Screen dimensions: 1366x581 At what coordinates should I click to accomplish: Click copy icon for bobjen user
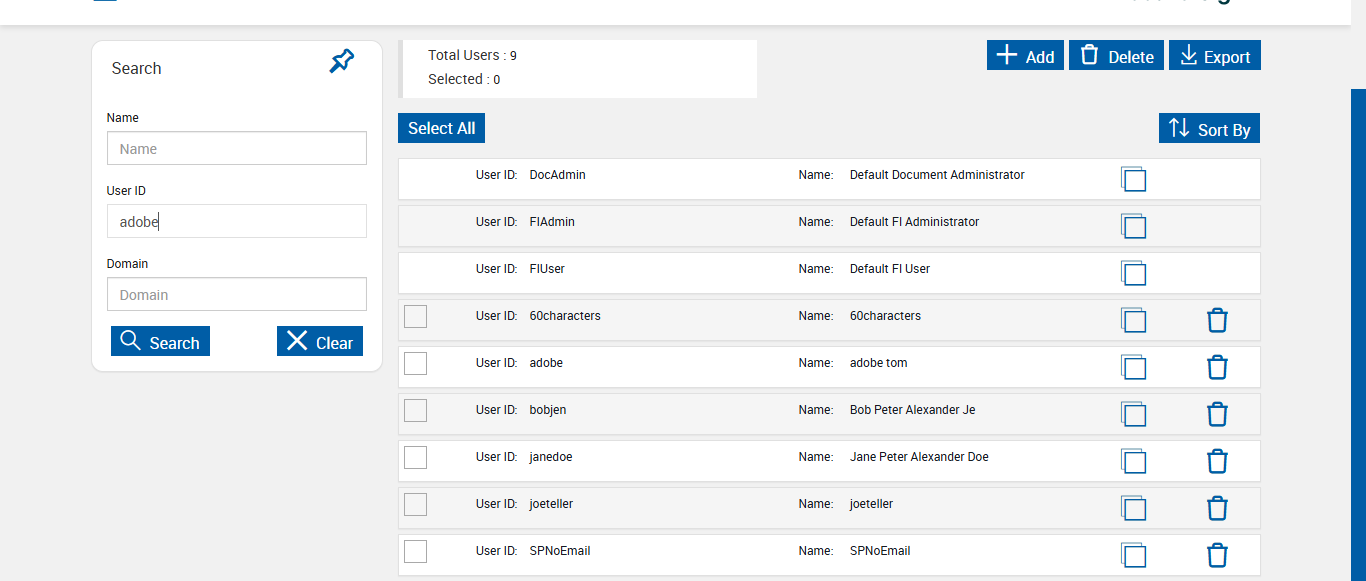click(1133, 414)
